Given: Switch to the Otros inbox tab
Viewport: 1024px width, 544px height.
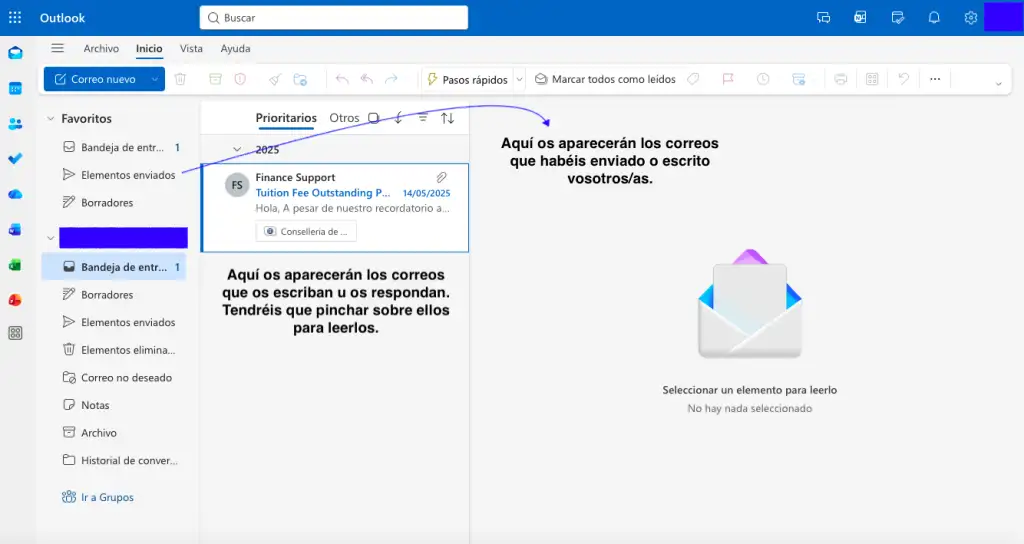Looking at the screenshot, I should coord(344,118).
